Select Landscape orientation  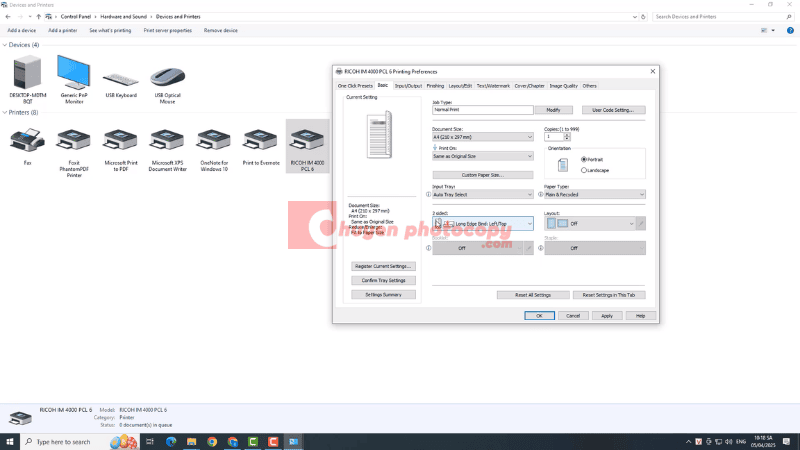tap(584, 170)
